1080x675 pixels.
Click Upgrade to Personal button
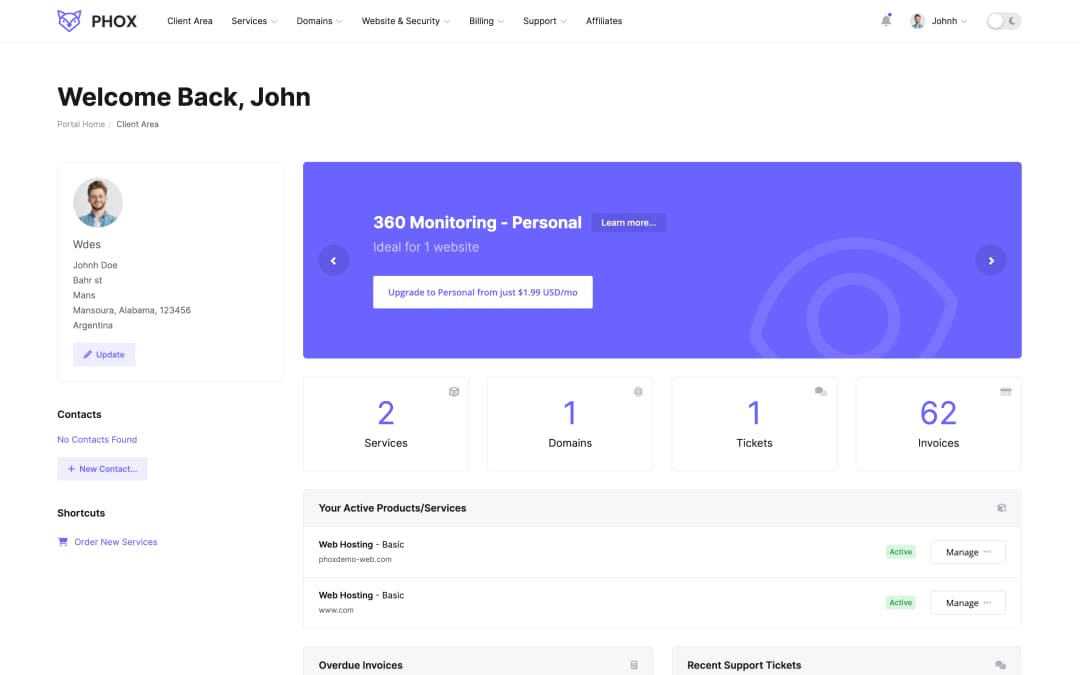483,292
